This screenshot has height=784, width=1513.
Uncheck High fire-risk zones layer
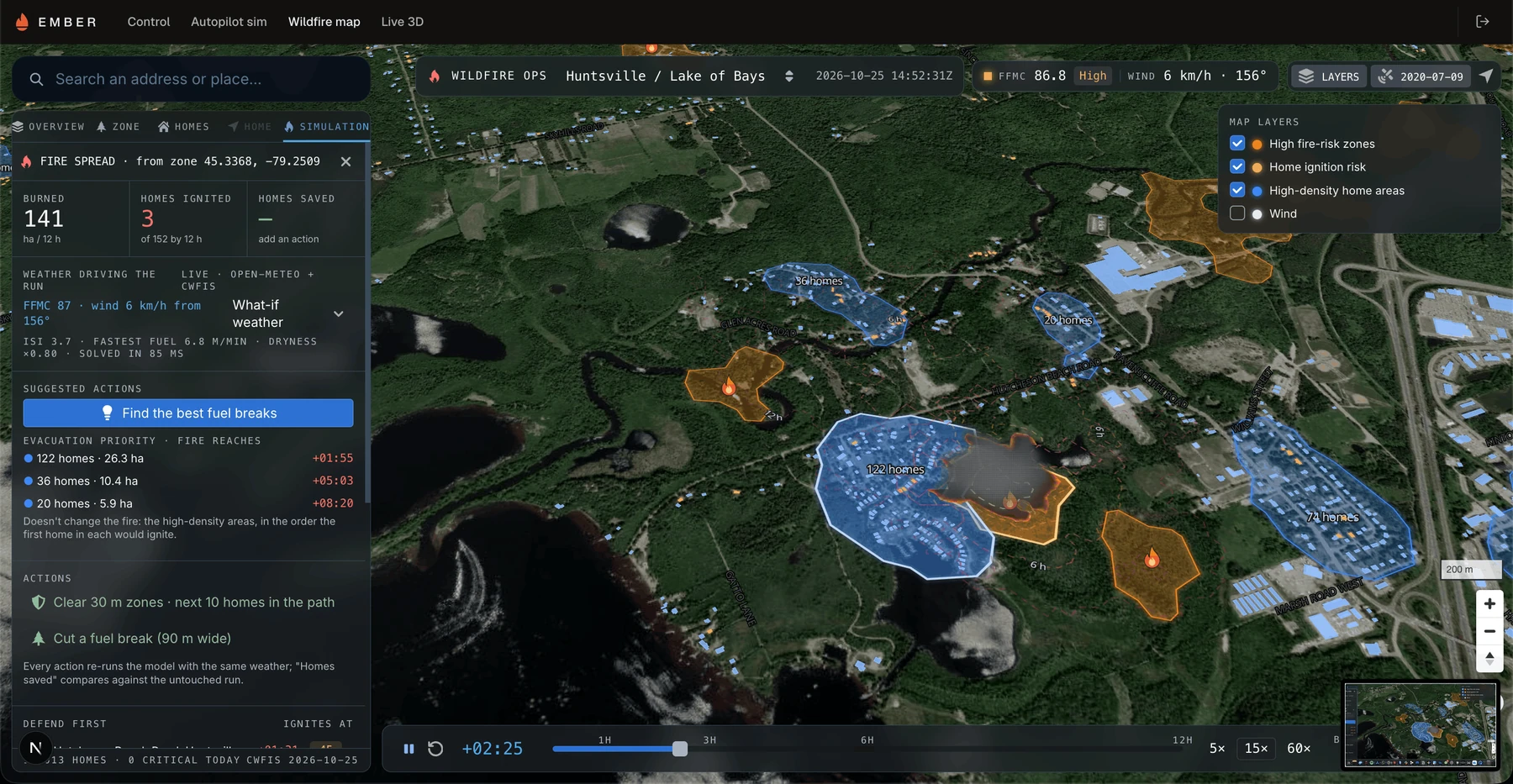coord(1237,144)
